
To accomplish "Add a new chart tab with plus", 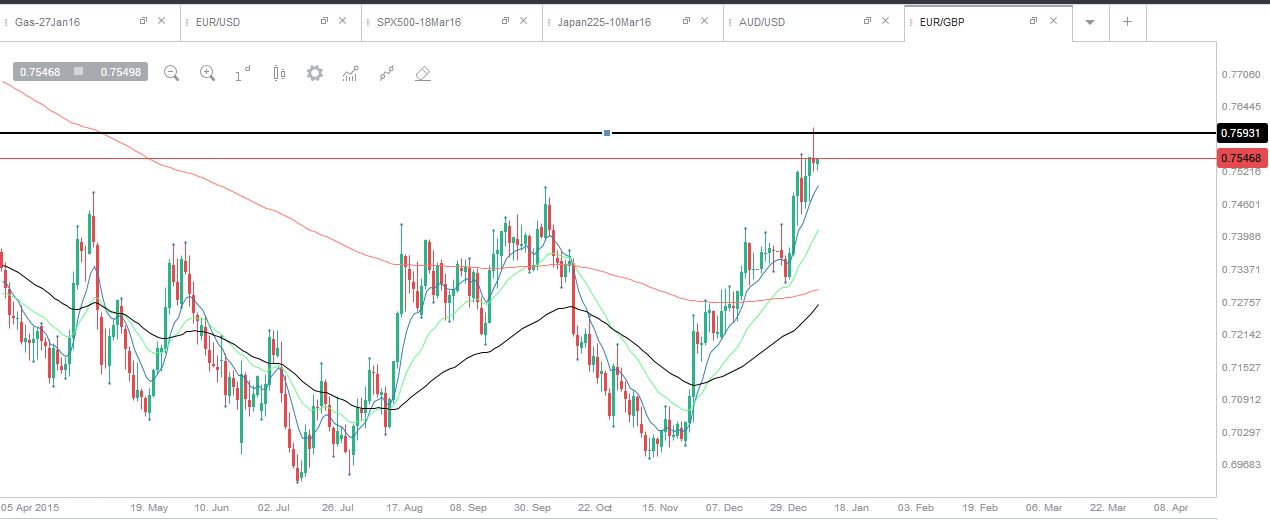I will [x=1127, y=21].
